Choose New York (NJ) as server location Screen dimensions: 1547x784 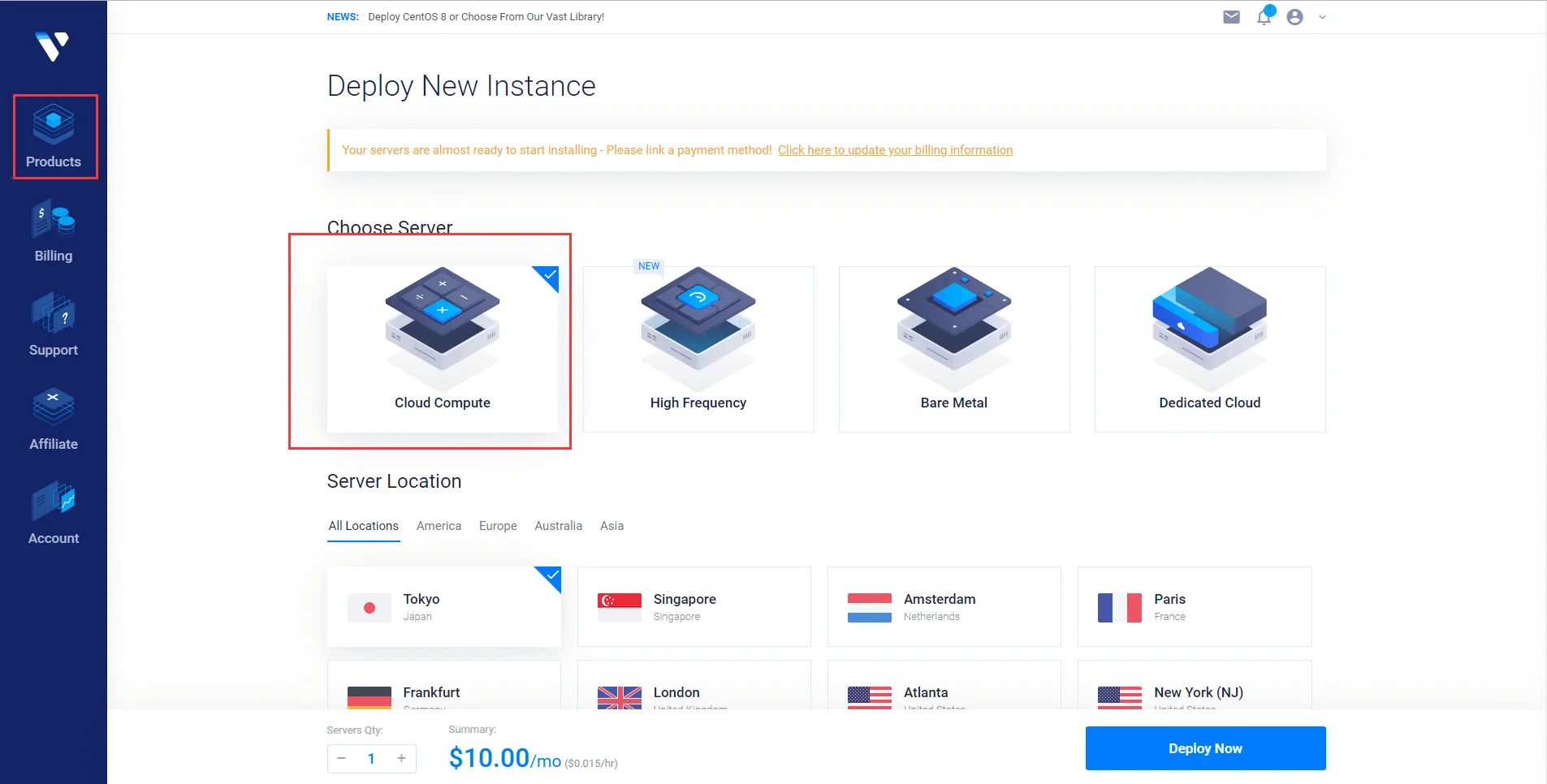(x=1195, y=685)
